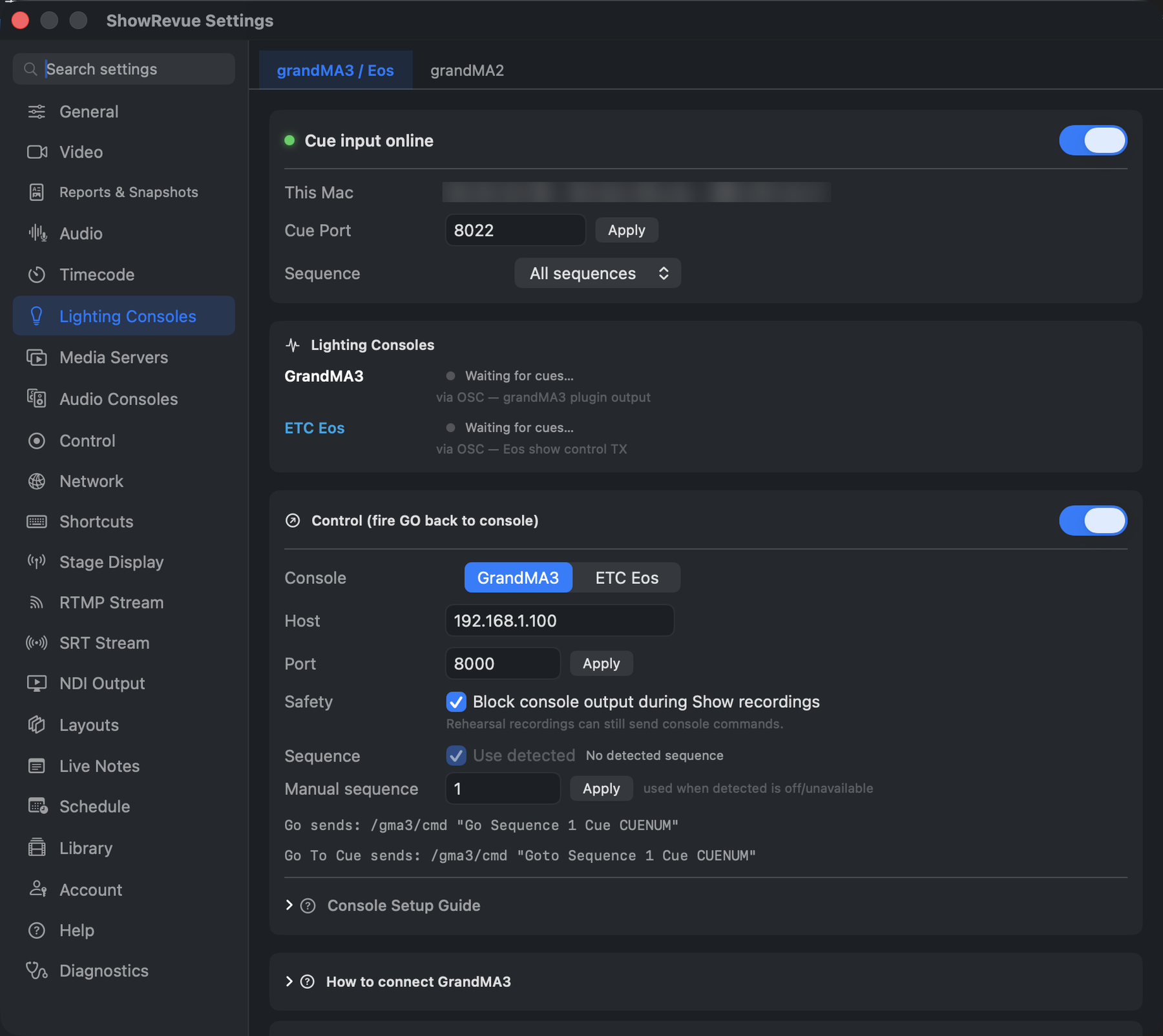Viewport: 1163px width, 1036px height.
Task: Select ETC Eos as control console
Action: coord(627,577)
